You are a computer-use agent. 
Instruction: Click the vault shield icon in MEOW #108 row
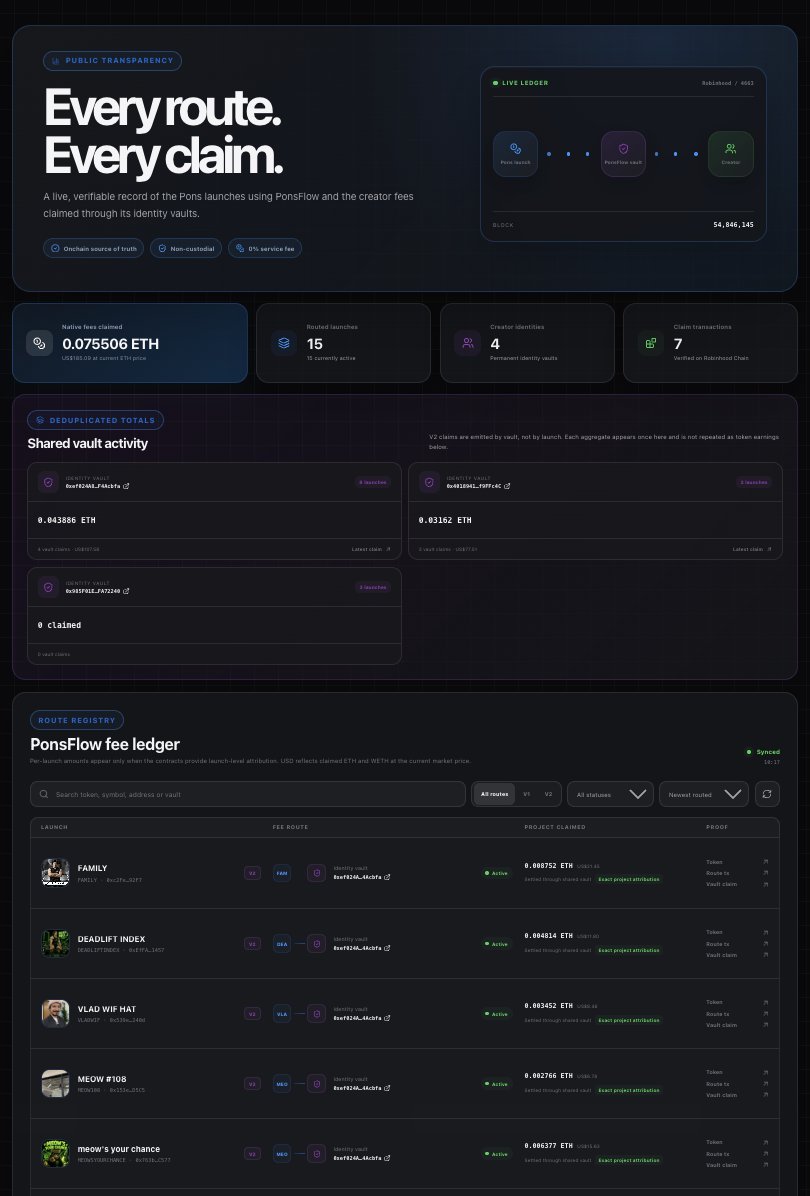click(317, 1084)
